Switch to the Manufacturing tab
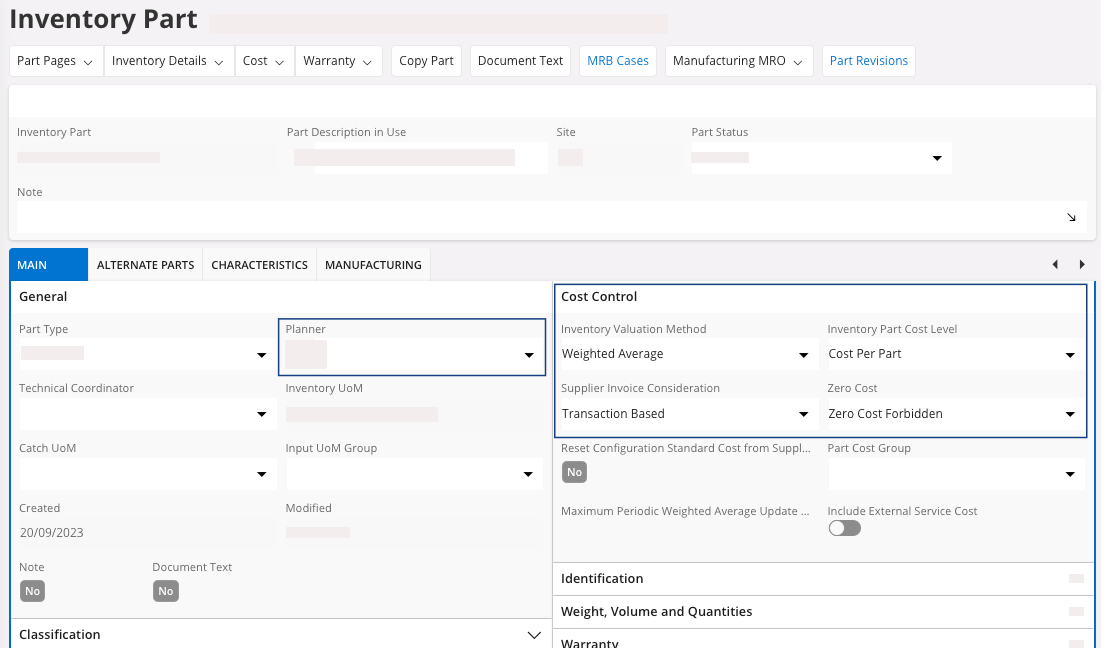Viewport: 1104px width, 648px height. 373,265
